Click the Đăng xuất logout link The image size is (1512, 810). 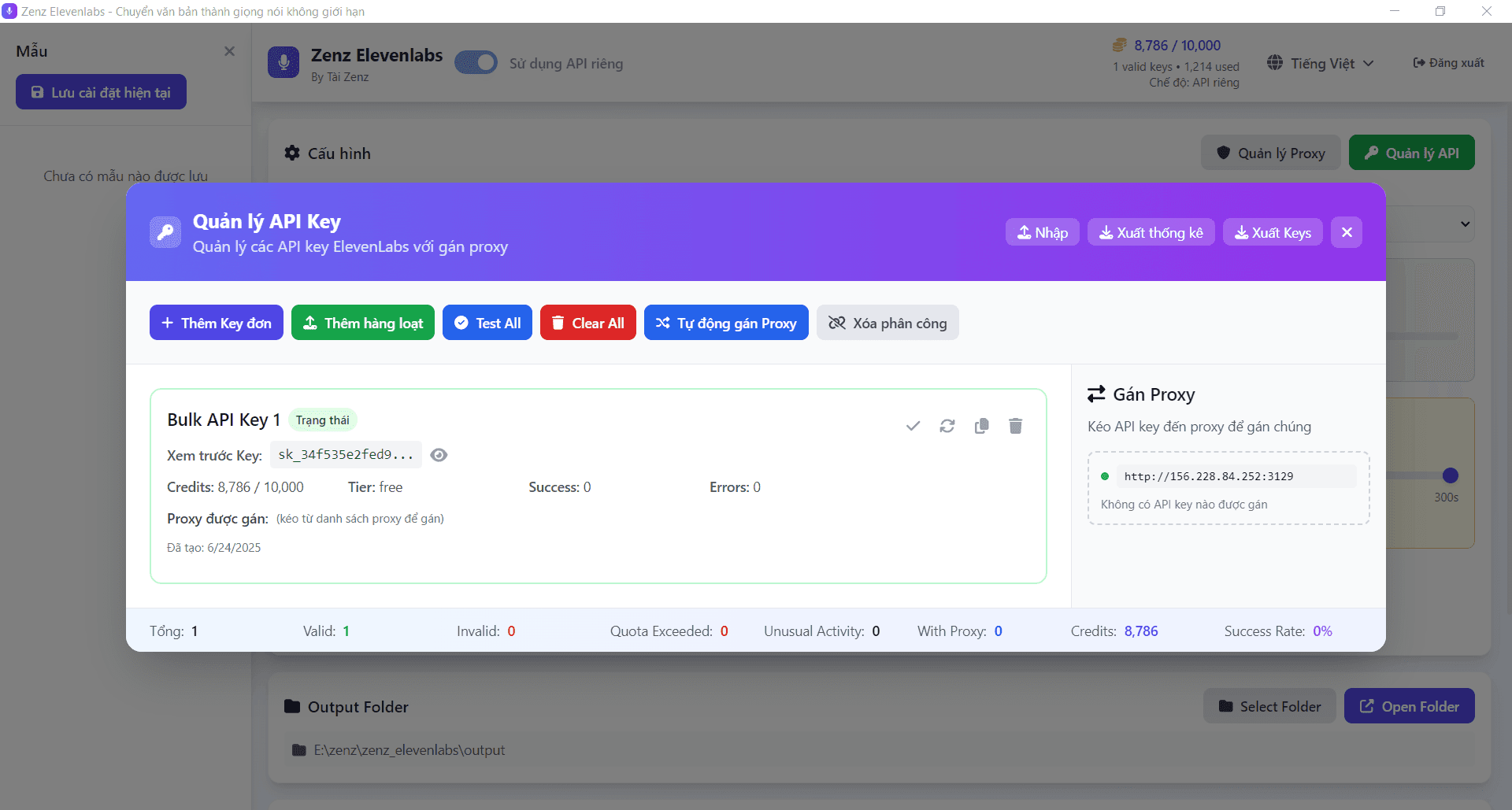1448,63
